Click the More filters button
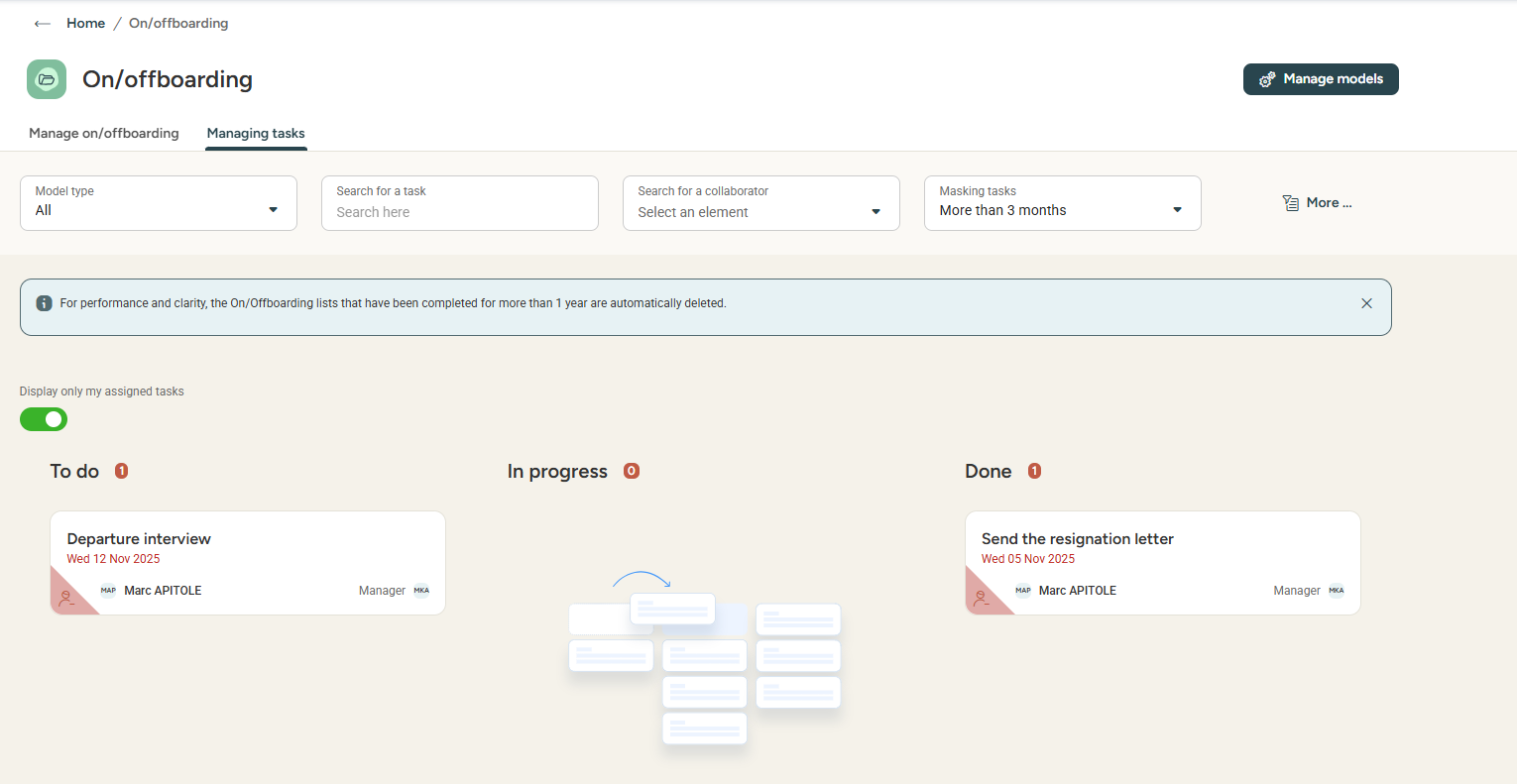The width and height of the screenshot is (1517, 784). coord(1317,203)
